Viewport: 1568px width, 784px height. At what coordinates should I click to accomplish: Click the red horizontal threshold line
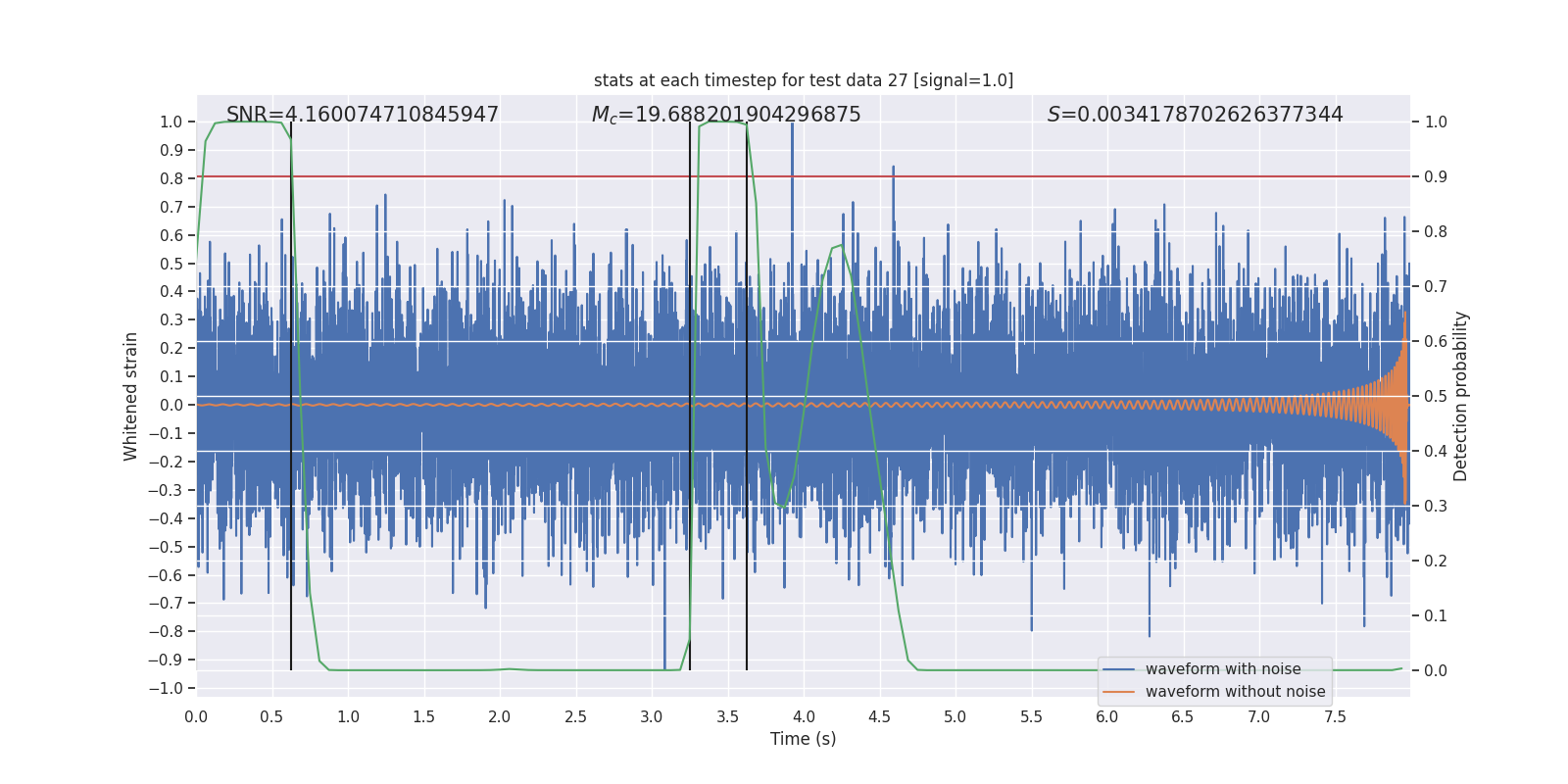[804, 176]
